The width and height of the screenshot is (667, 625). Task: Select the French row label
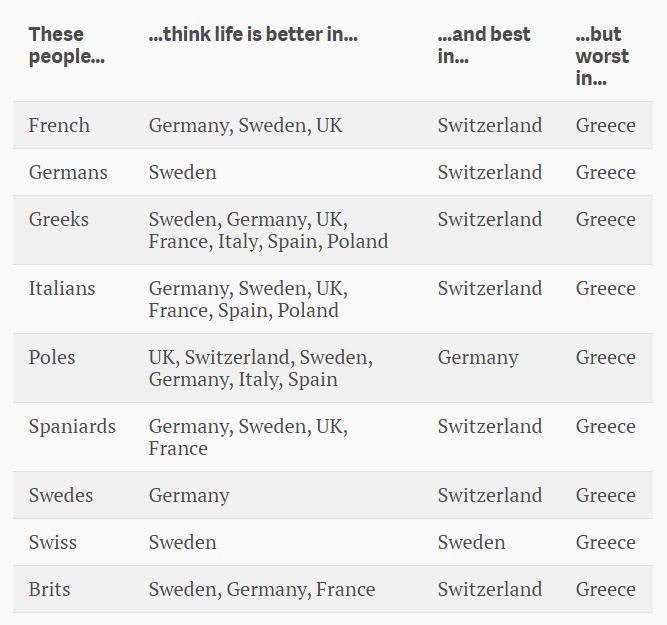59,125
